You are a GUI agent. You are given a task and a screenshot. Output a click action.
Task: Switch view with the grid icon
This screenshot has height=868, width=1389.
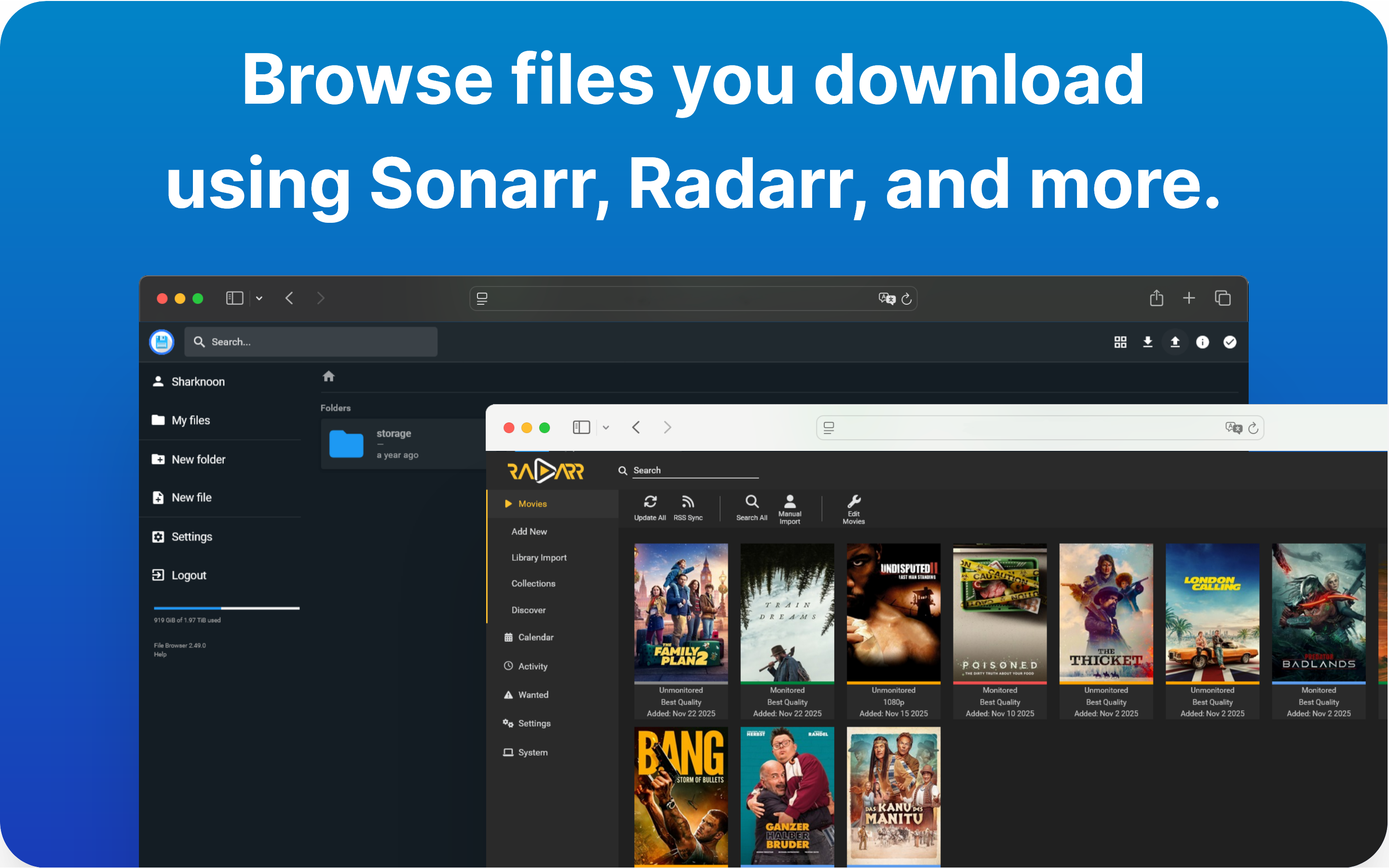click(x=1120, y=342)
